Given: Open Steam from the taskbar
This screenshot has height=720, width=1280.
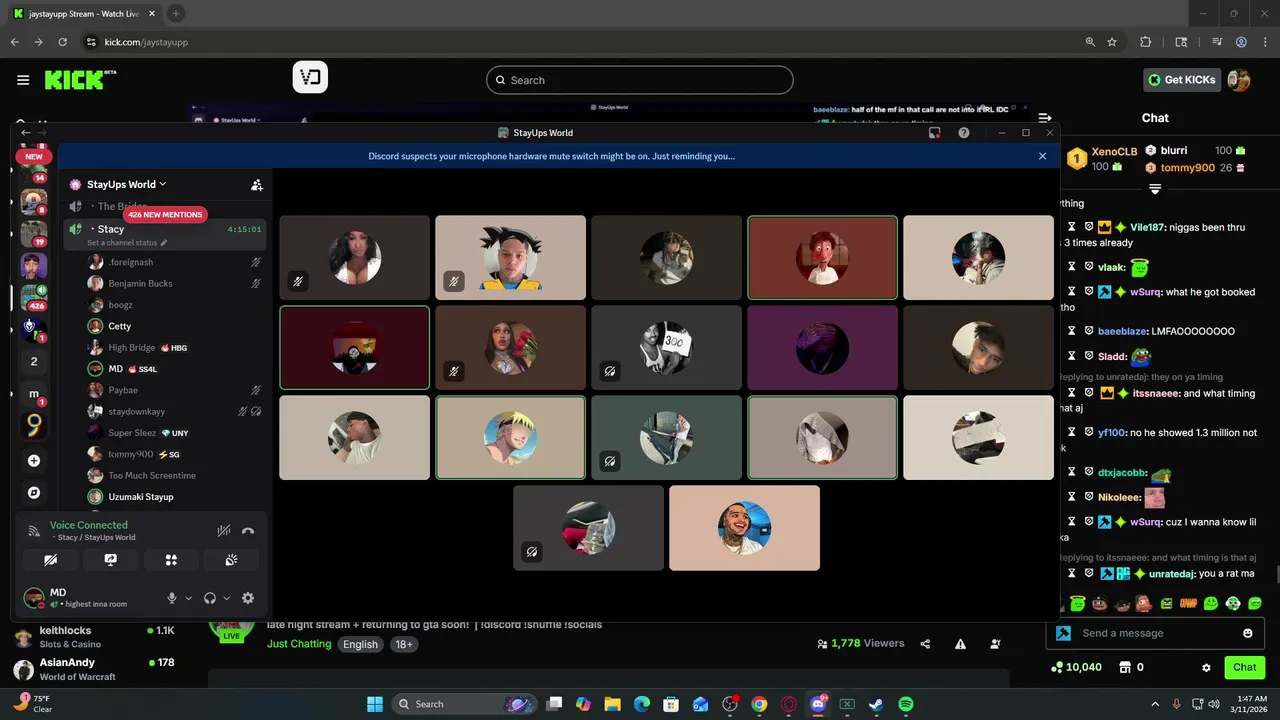Looking at the screenshot, I should pyautogui.click(x=876, y=704).
